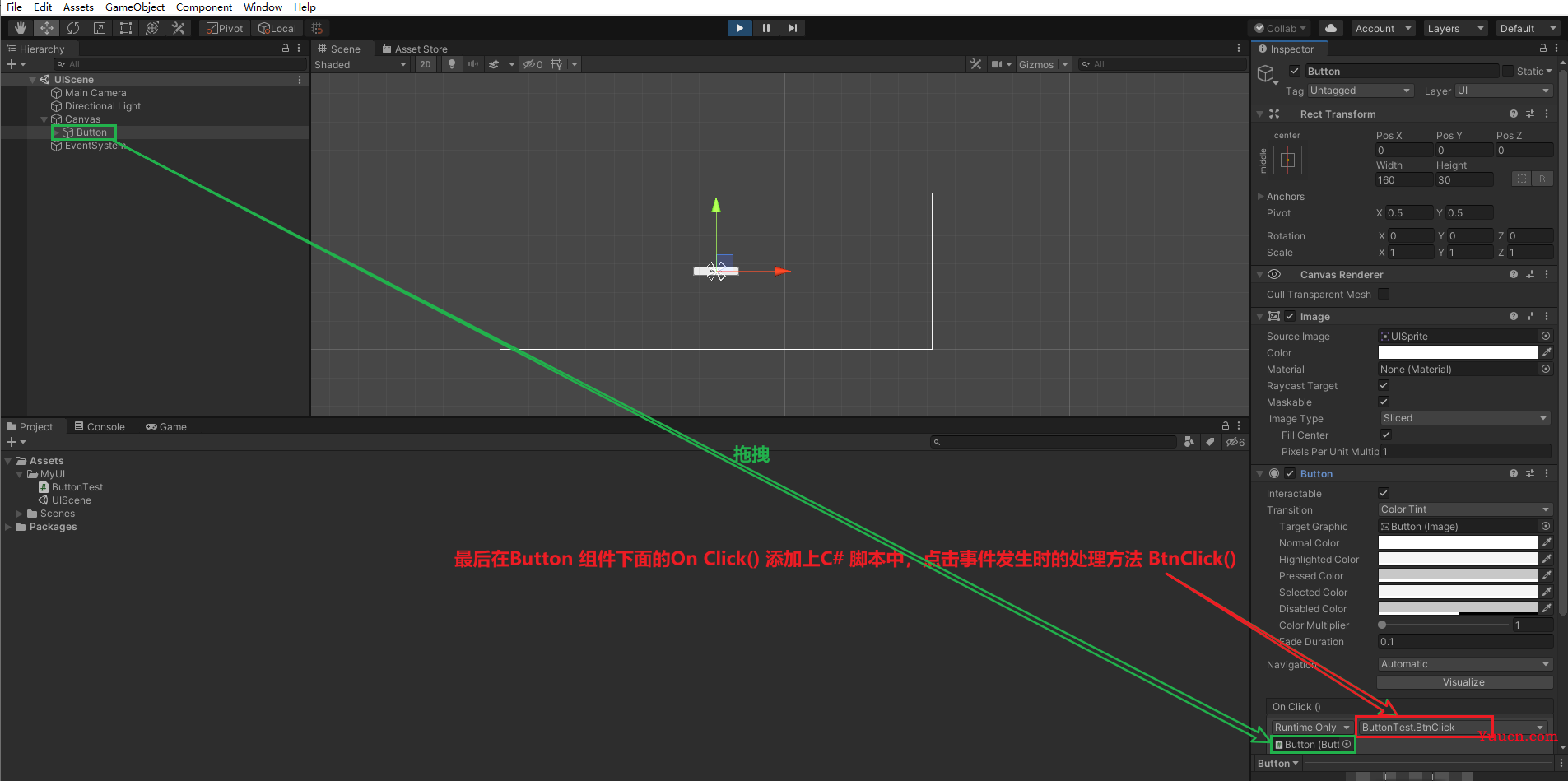Open Image Type Sliced dropdown
The height and width of the screenshot is (781, 1568).
(1465, 418)
